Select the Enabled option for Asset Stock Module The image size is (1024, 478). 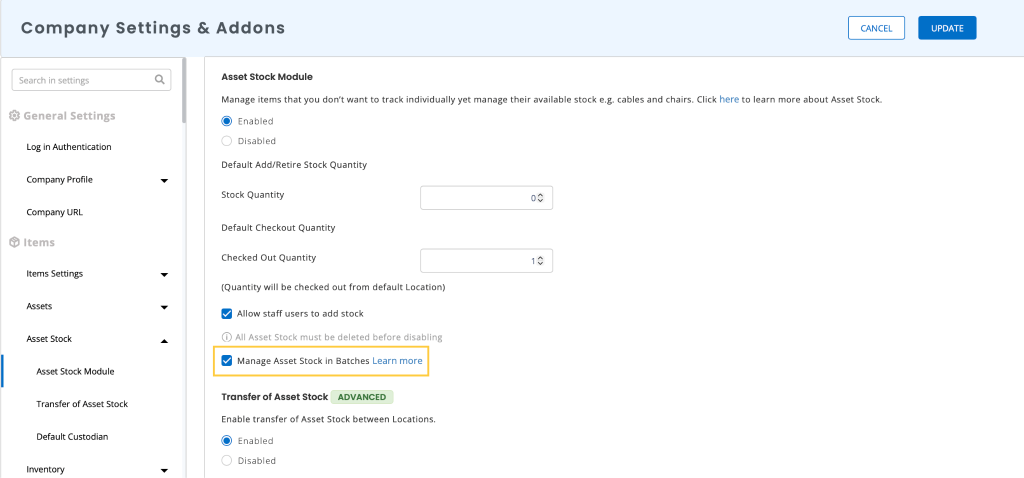tap(227, 121)
